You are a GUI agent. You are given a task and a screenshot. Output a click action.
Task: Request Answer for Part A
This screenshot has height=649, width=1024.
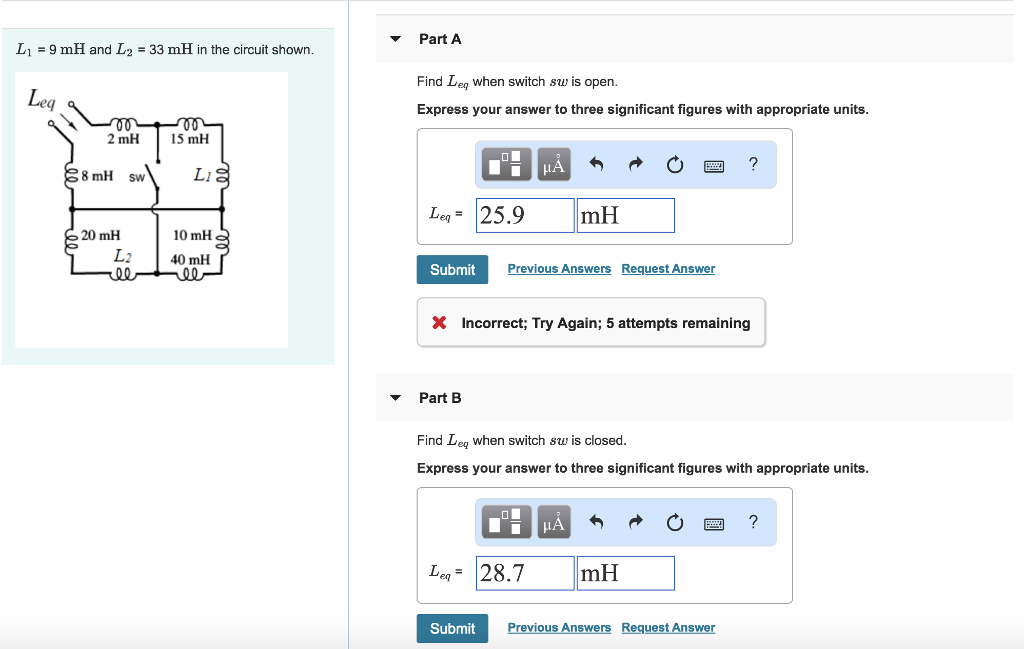pos(668,269)
